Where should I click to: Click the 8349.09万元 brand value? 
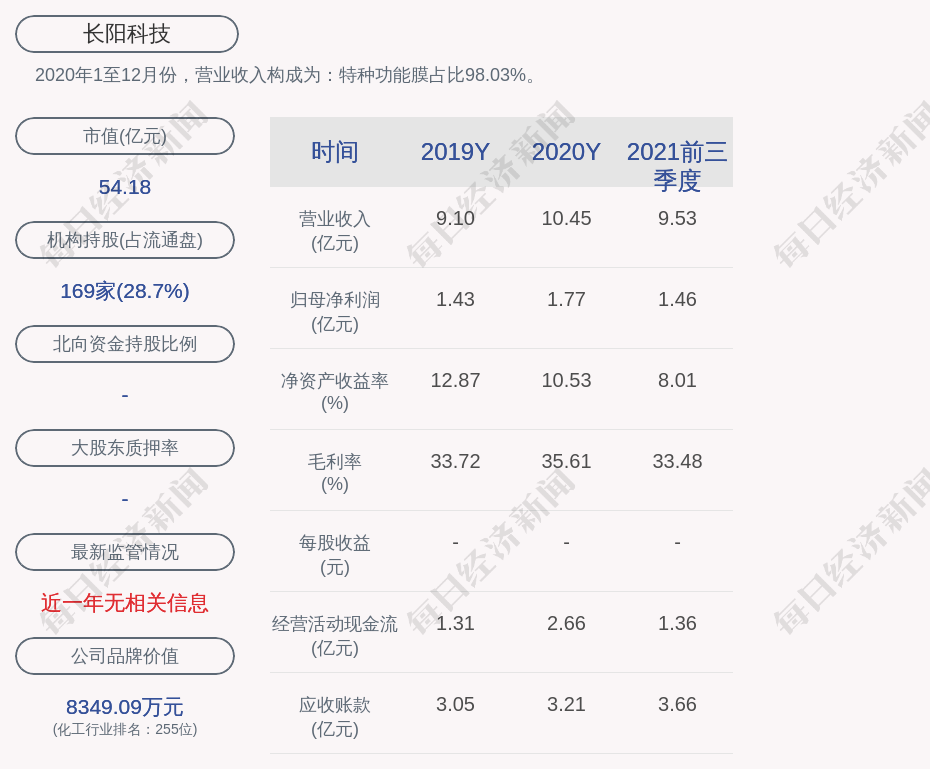pos(125,707)
